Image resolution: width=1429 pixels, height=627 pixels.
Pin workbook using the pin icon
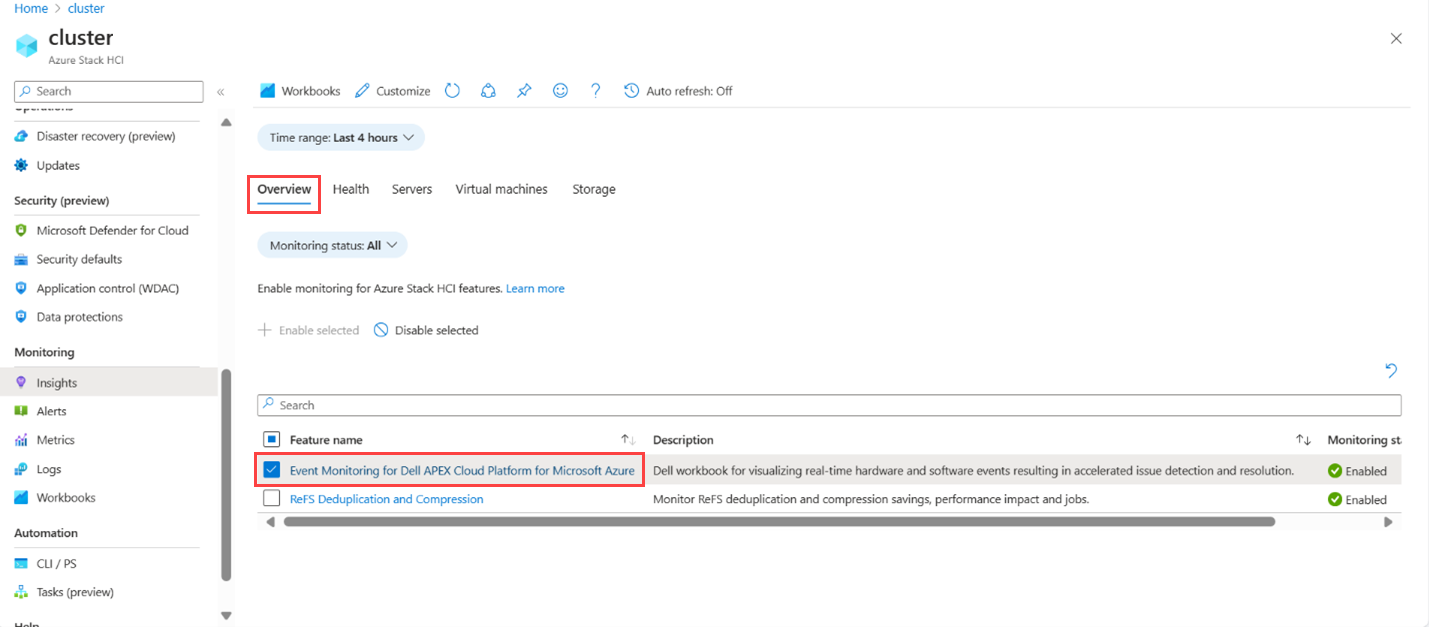point(524,91)
